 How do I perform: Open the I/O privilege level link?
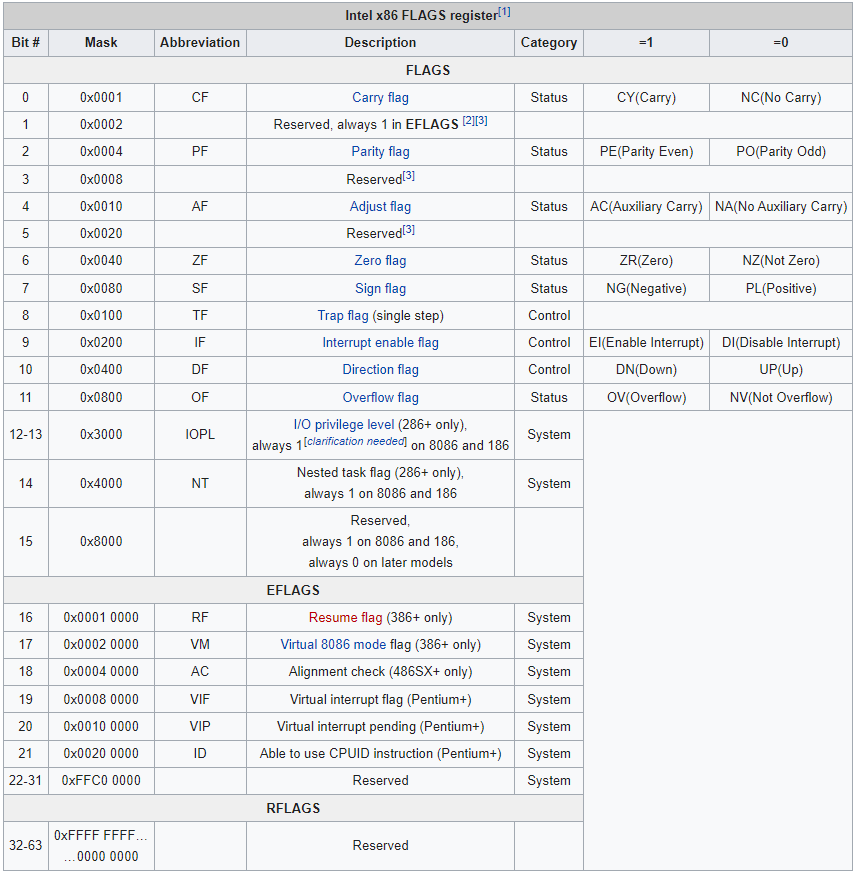click(x=344, y=425)
